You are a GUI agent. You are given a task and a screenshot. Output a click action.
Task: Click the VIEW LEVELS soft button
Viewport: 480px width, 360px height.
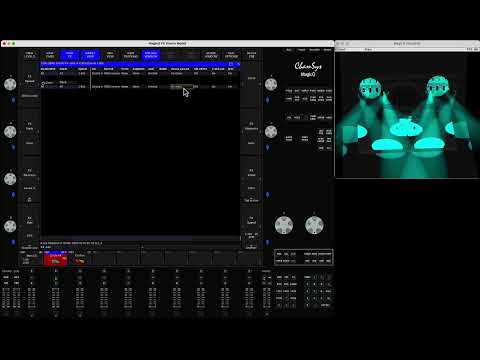[29, 55]
